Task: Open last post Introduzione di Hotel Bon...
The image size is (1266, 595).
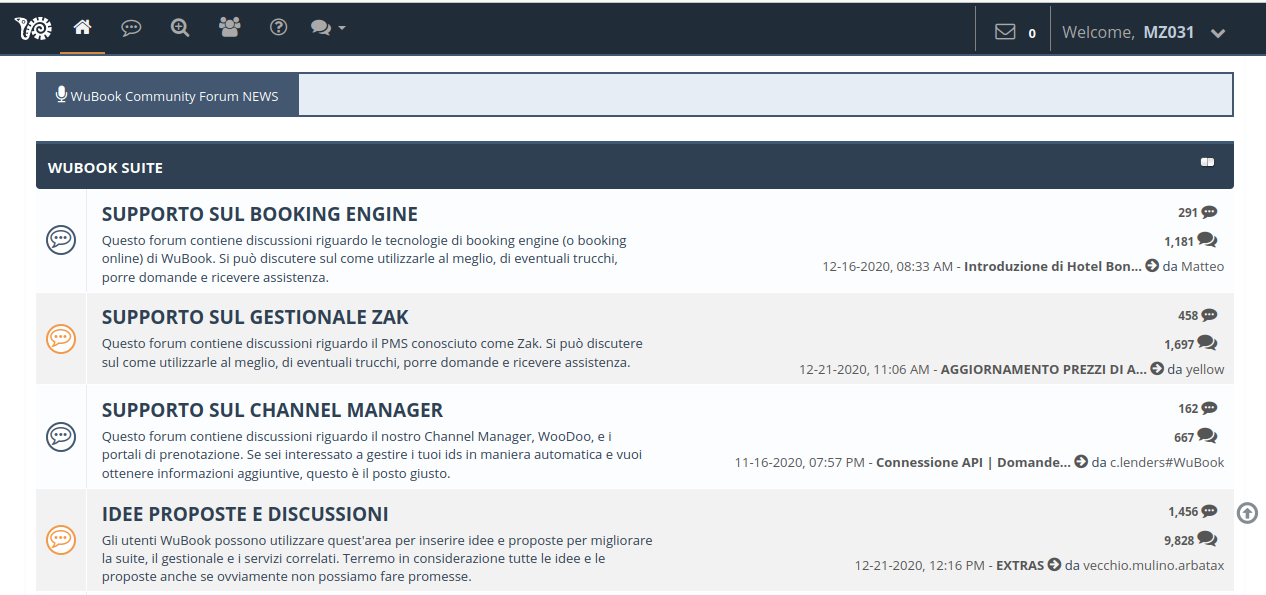Action: 1052,266
